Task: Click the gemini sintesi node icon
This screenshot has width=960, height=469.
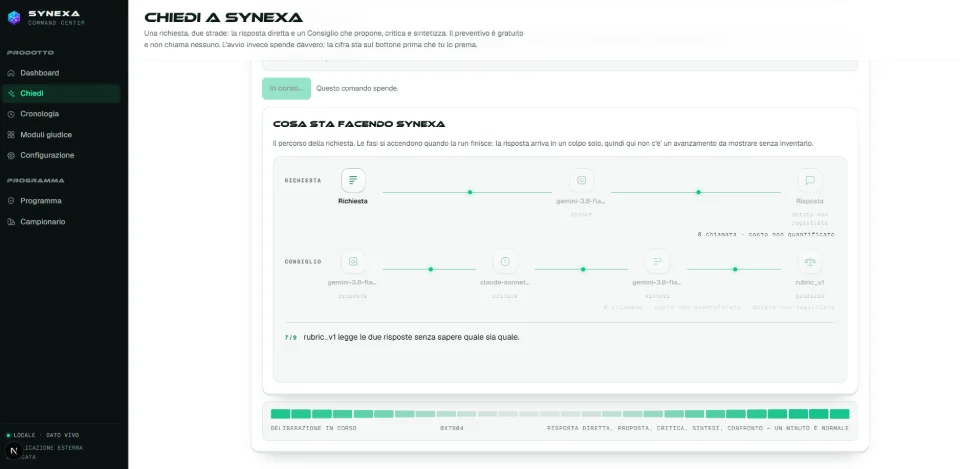Action: (x=658, y=261)
